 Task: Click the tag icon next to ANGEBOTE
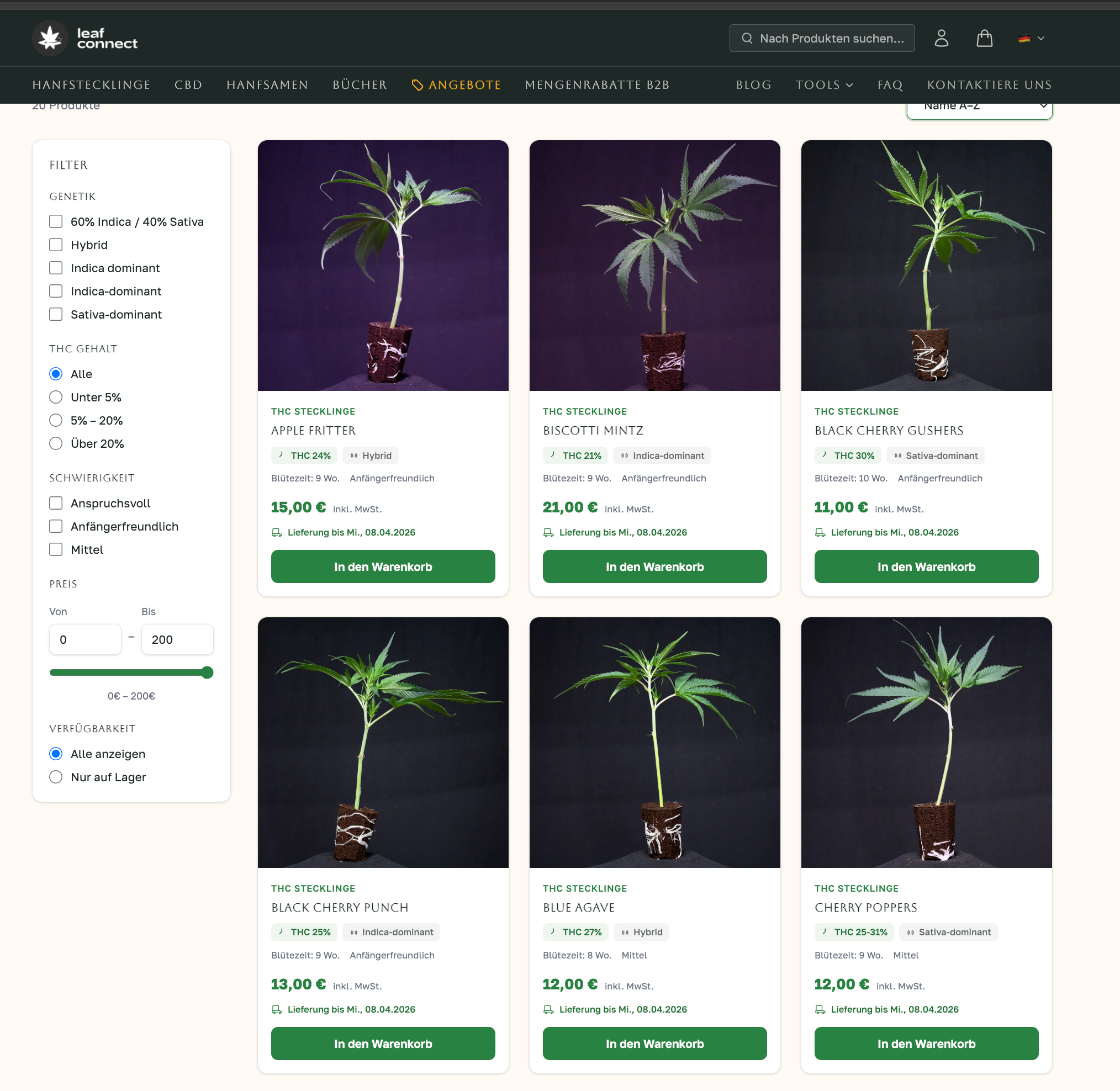pyautogui.click(x=417, y=84)
